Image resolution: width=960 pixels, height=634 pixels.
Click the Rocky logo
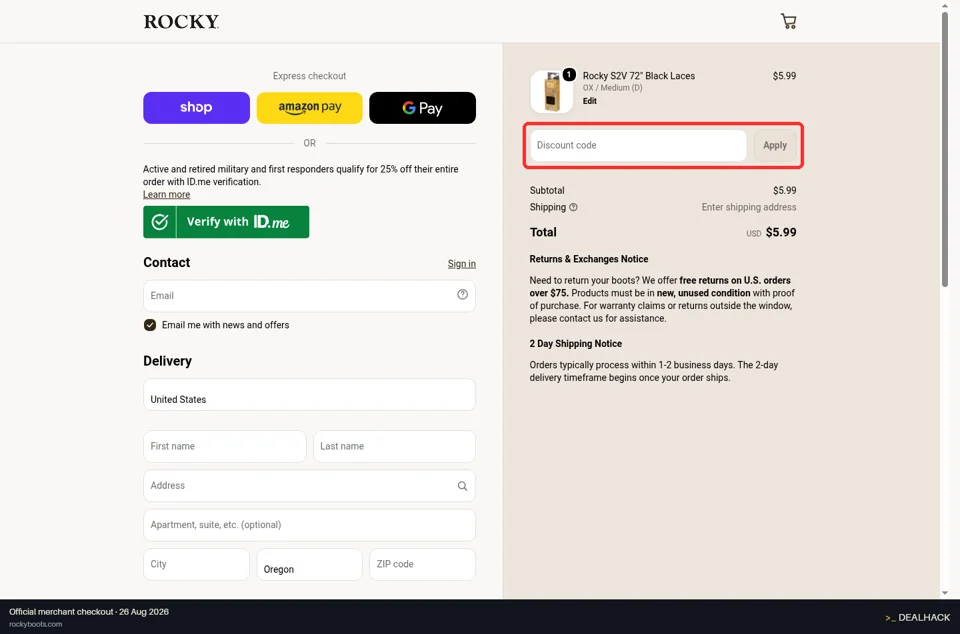(181, 22)
